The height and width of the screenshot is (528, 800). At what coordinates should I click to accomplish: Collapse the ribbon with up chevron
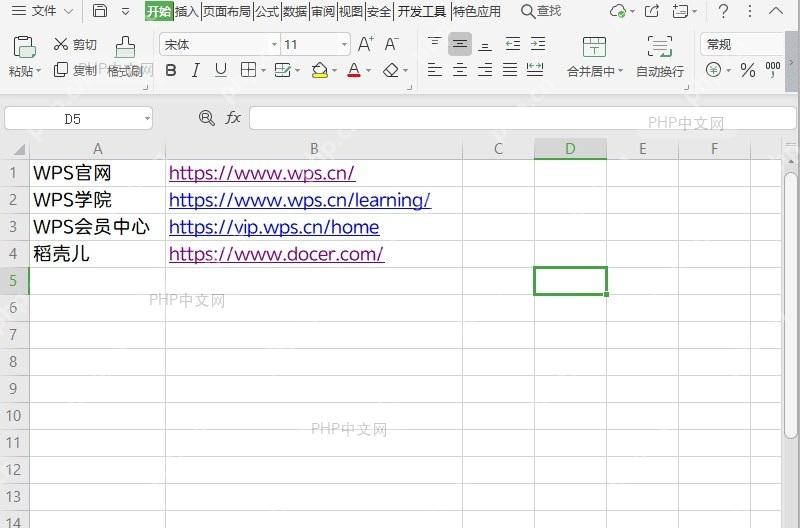pos(776,11)
